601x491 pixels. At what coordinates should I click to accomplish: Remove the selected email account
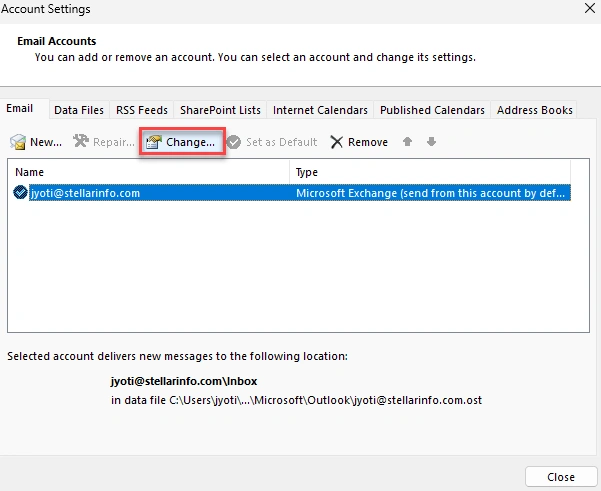click(x=359, y=143)
